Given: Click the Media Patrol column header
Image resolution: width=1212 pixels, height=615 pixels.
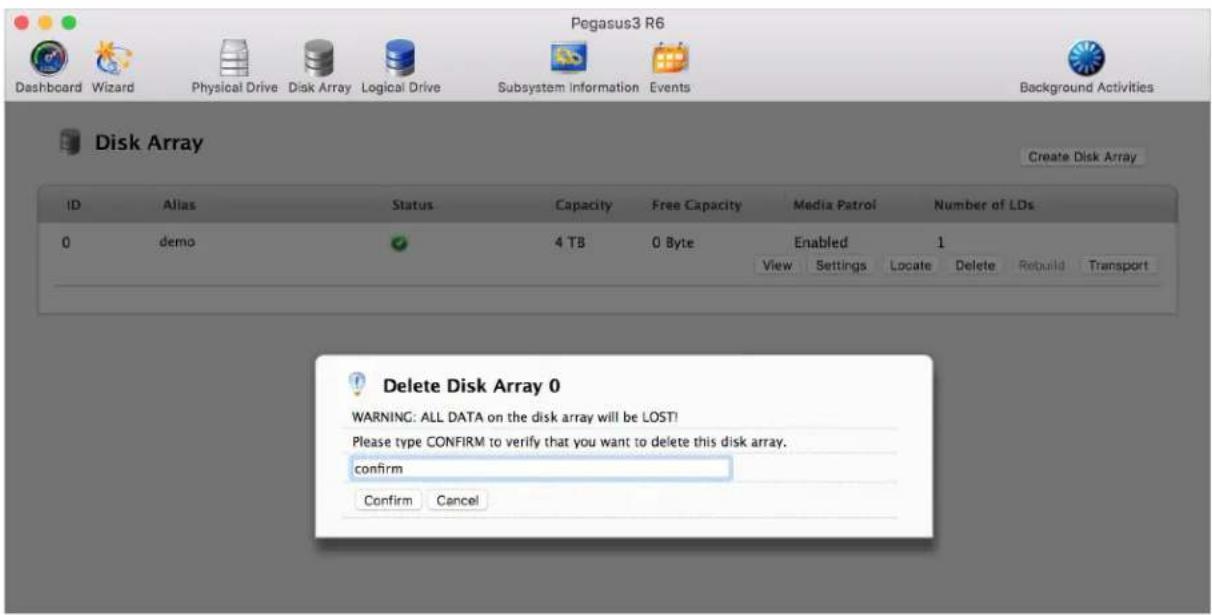Looking at the screenshot, I should (834, 205).
